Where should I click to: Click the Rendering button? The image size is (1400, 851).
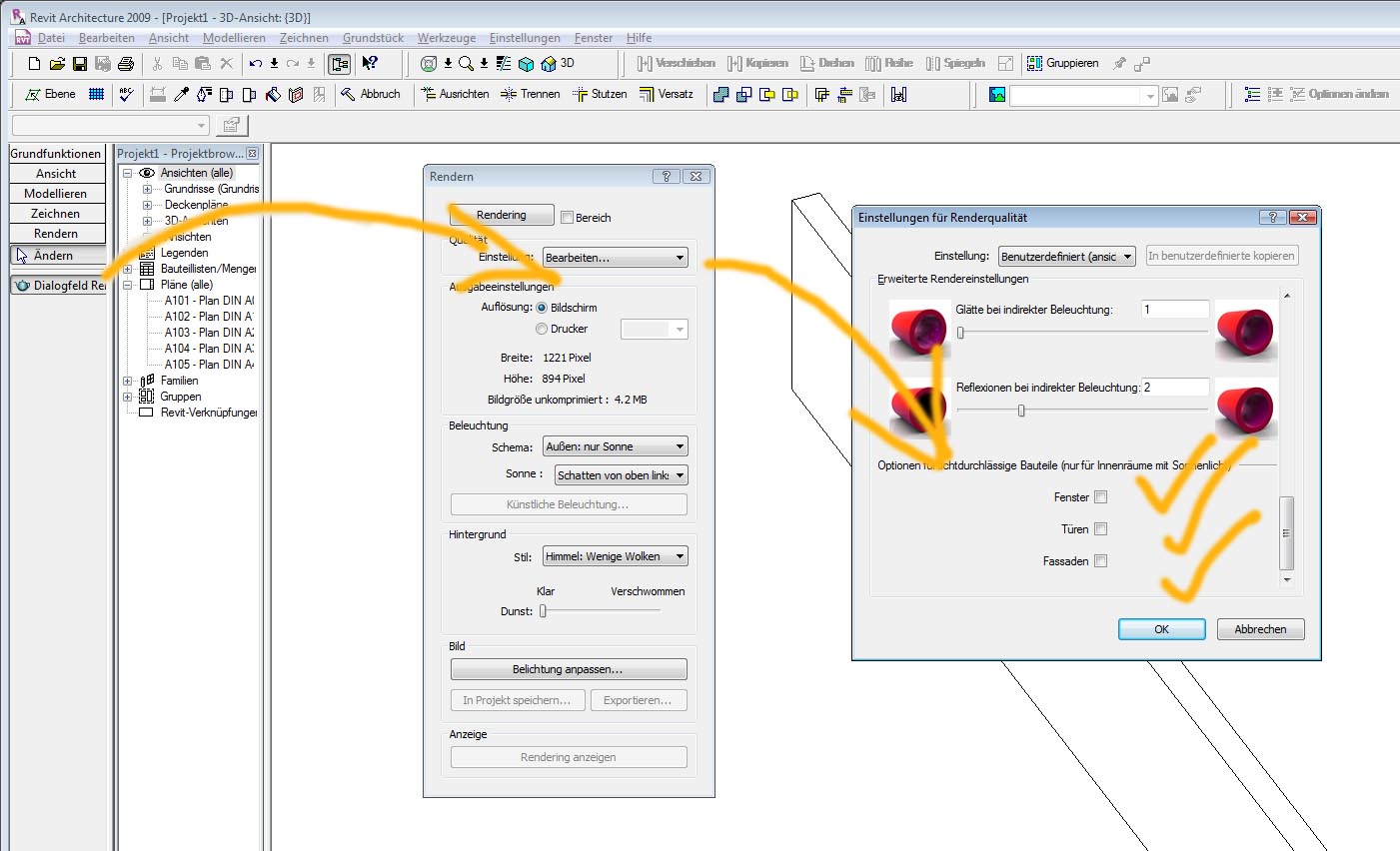click(502, 215)
